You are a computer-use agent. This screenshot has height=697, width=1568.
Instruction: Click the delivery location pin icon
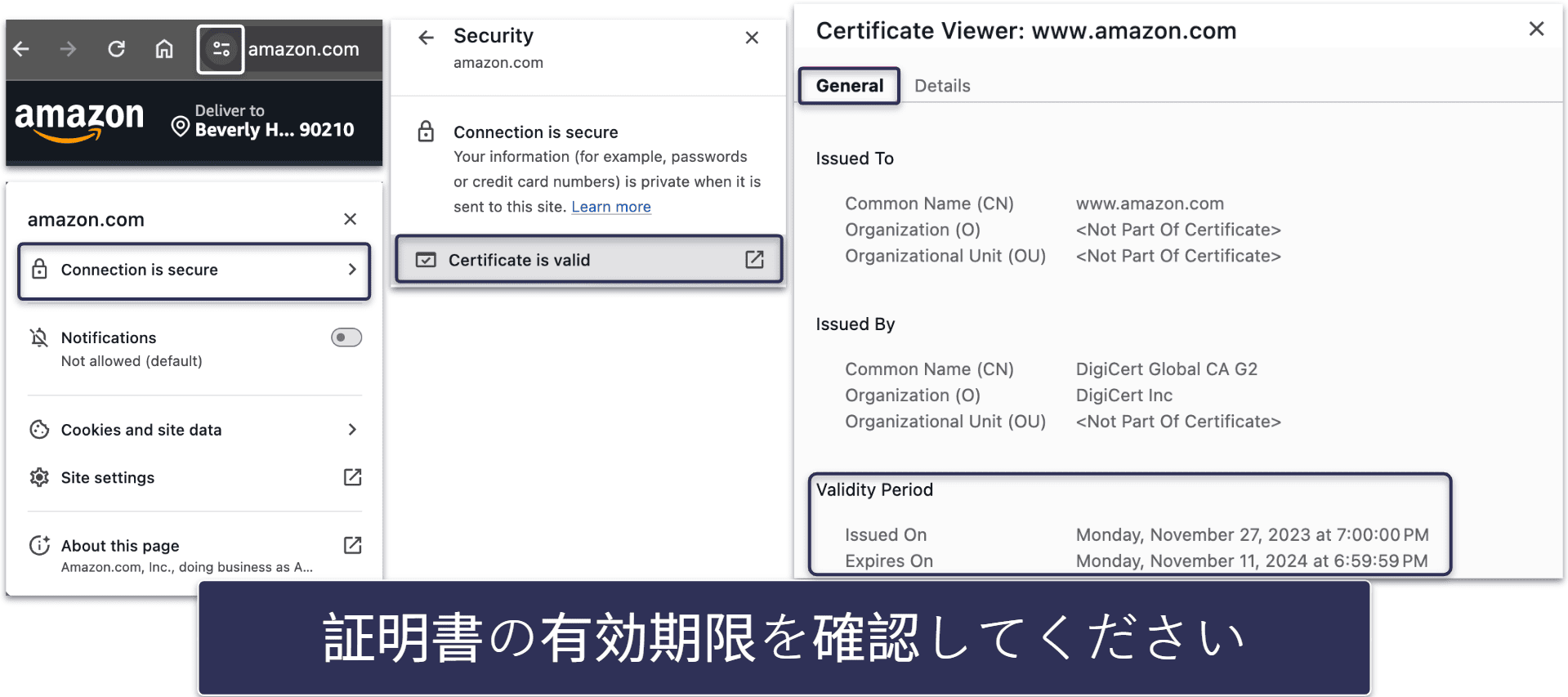[181, 127]
